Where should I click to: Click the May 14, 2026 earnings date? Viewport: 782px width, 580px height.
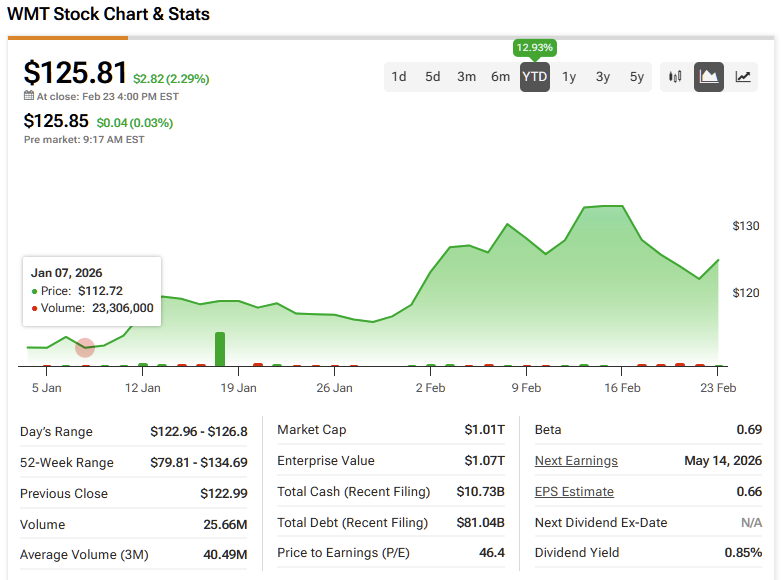point(723,460)
